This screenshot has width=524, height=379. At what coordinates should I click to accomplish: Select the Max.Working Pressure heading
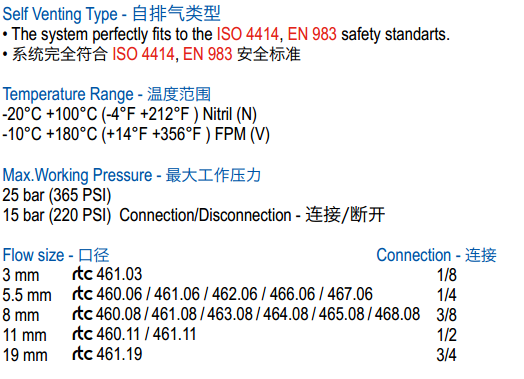pyautogui.click(x=131, y=175)
